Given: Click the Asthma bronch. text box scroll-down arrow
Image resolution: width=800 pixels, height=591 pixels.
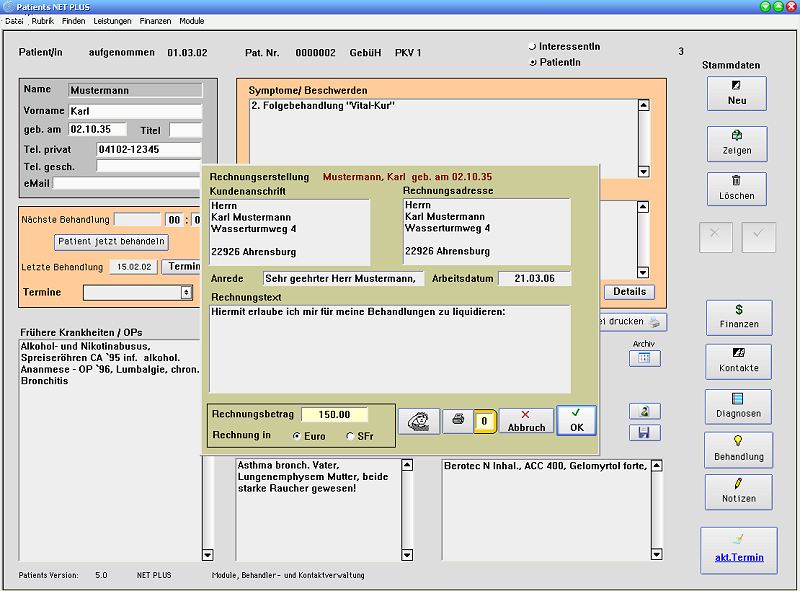Looking at the screenshot, I should pos(407,554).
